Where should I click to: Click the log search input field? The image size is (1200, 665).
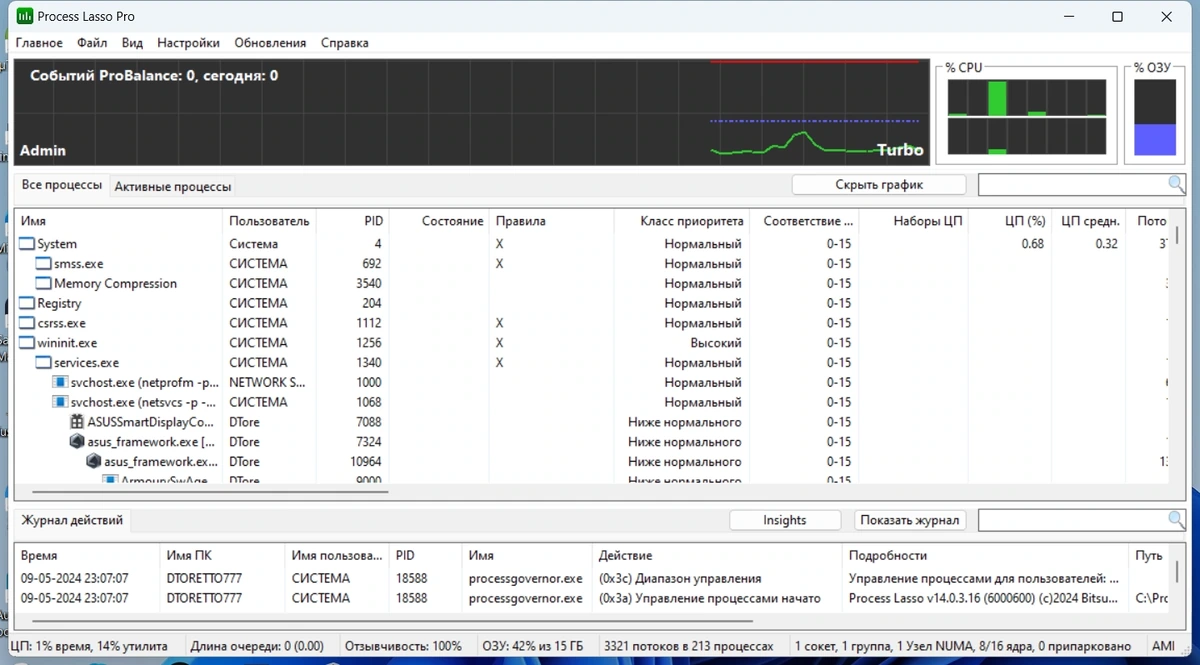tap(1072, 520)
